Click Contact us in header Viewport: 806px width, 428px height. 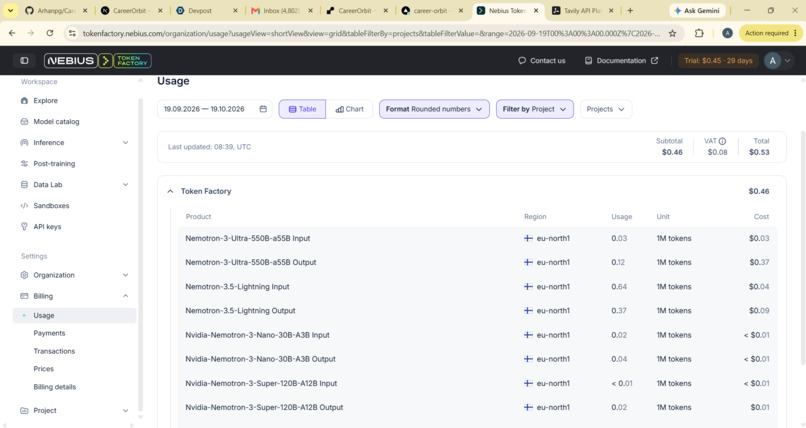click(542, 61)
